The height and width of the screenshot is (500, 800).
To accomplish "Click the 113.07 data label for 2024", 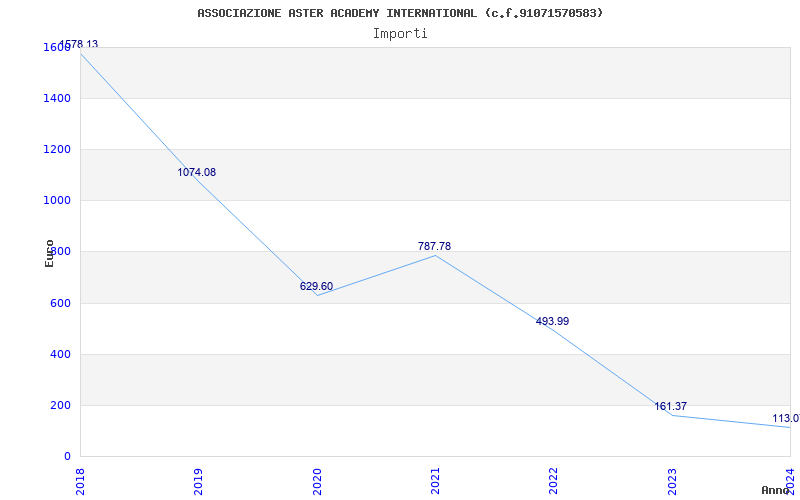I will (x=786, y=418).
